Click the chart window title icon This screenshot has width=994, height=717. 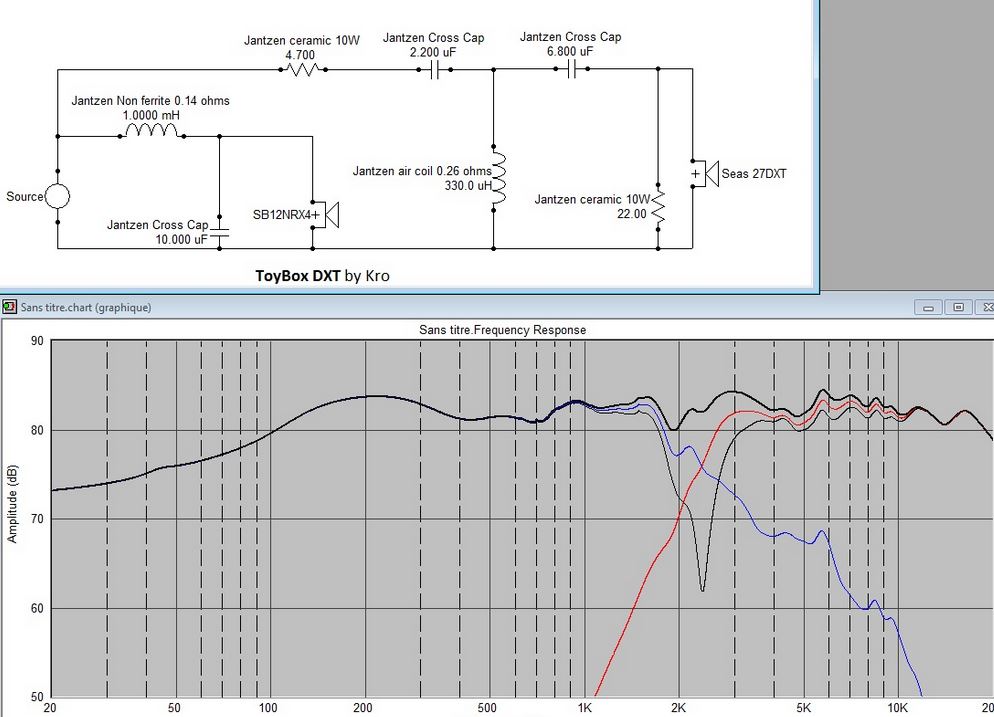pyautogui.click(x=9, y=307)
